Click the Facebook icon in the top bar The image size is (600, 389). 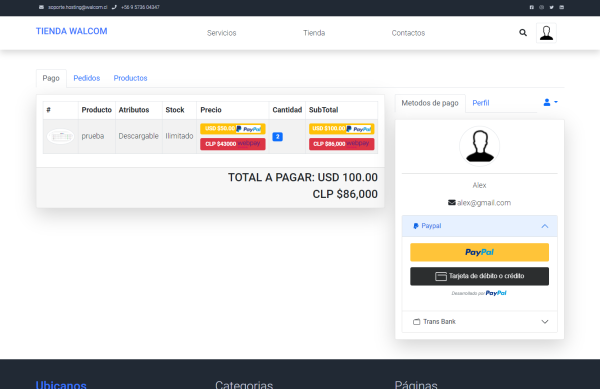click(x=532, y=7)
